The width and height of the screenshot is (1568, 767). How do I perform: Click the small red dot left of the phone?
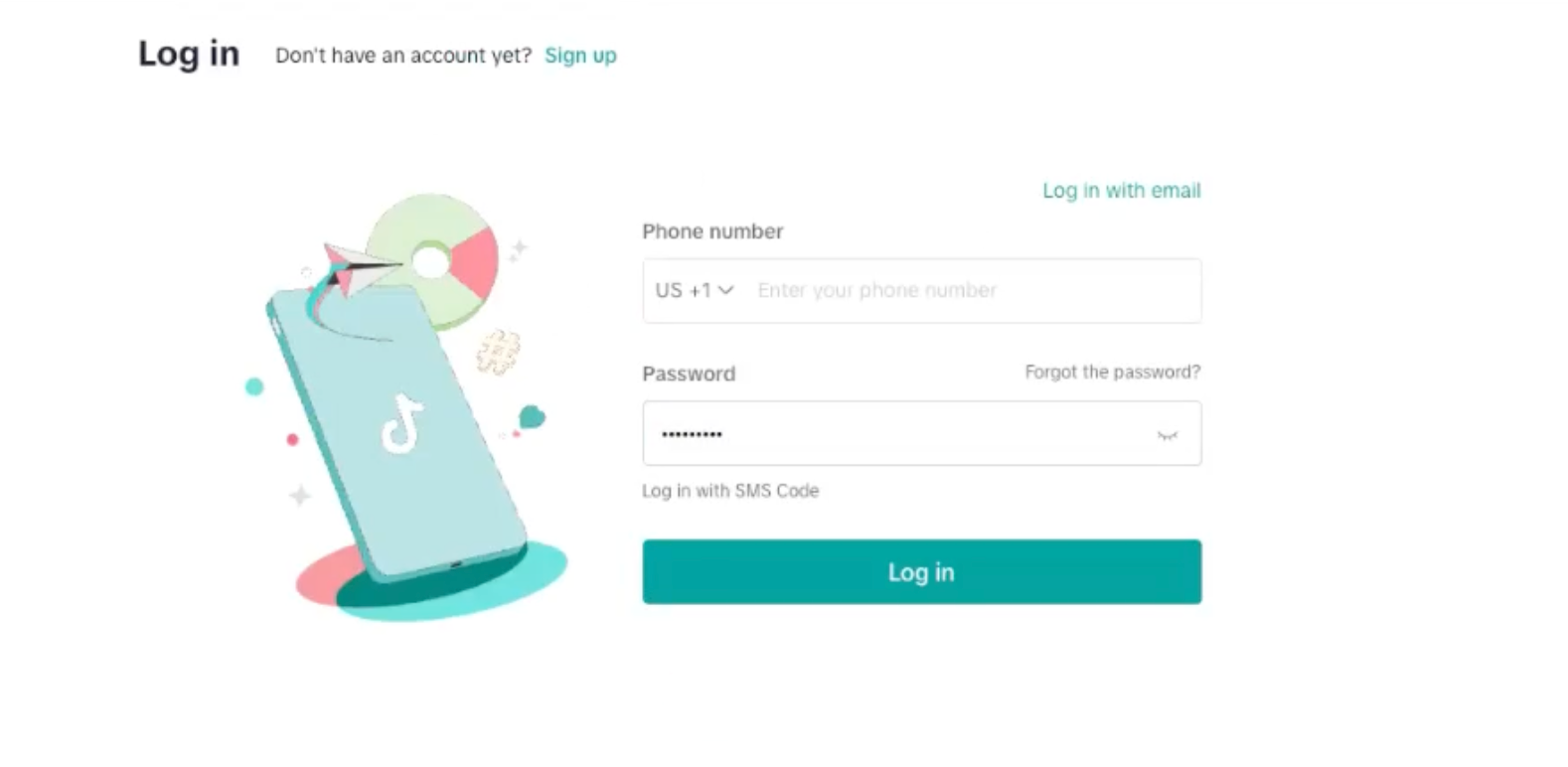(292, 439)
